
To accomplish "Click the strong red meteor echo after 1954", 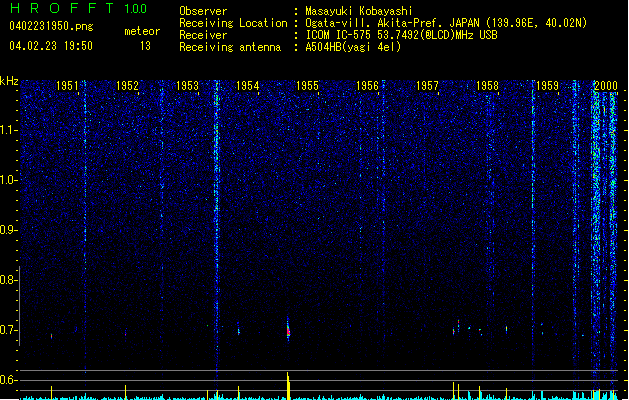I will coord(288,330).
